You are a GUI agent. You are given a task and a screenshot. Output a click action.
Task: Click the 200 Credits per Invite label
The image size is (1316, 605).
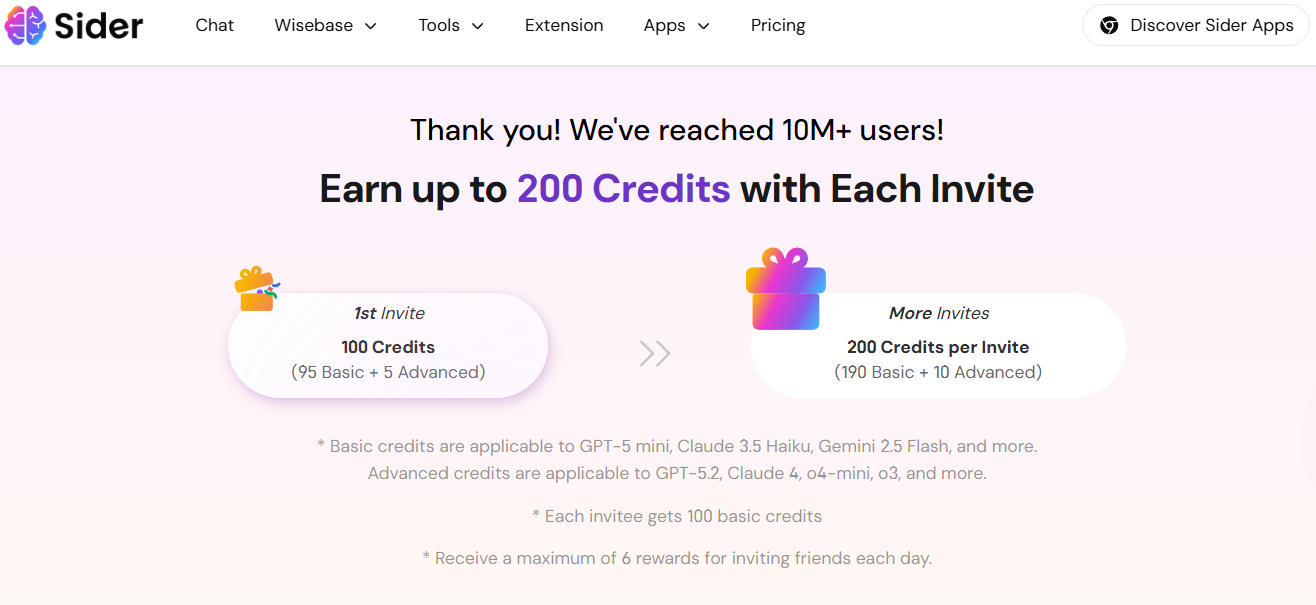(938, 347)
